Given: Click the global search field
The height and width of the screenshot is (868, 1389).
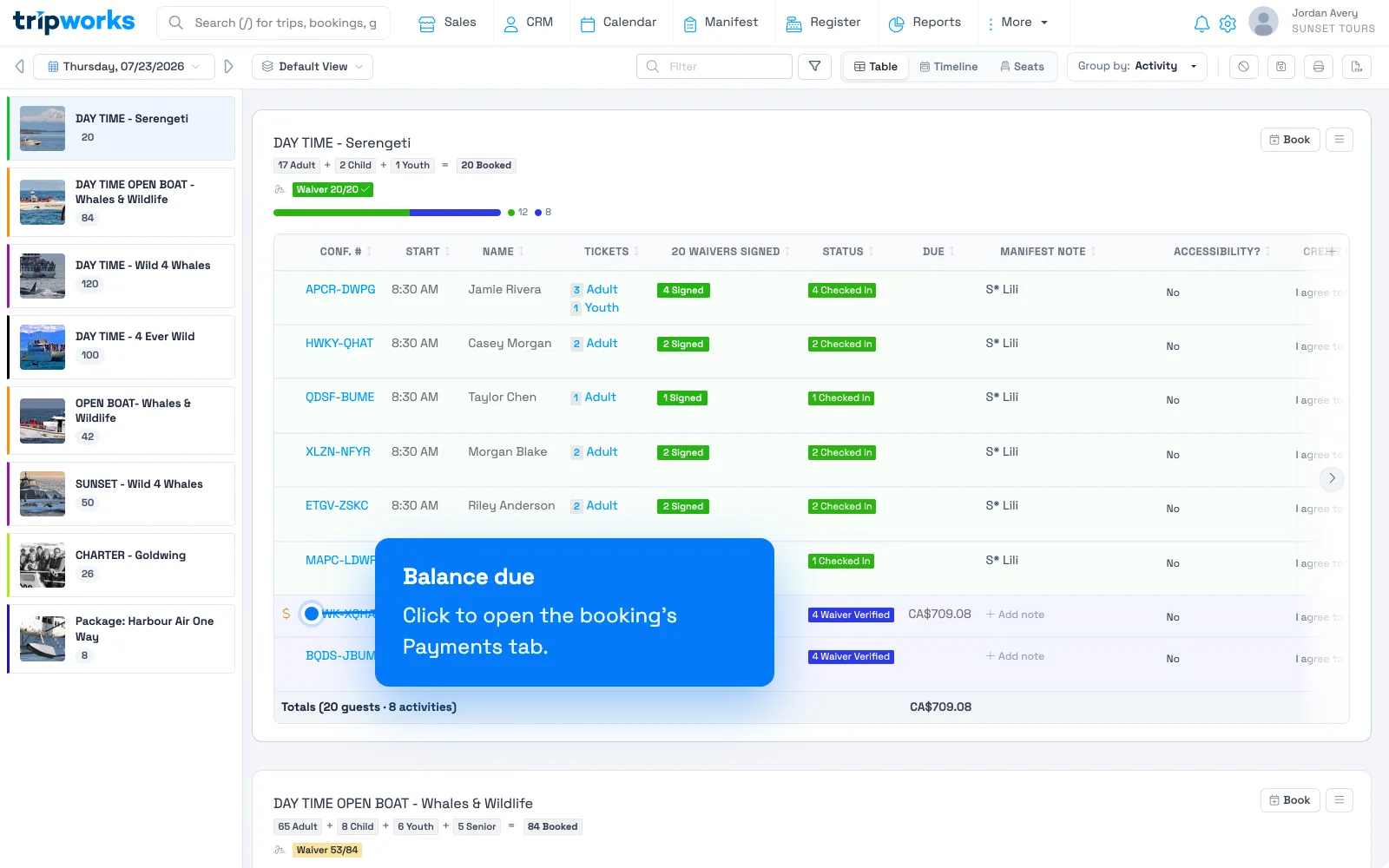Looking at the screenshot, I should tap(273, 23).
